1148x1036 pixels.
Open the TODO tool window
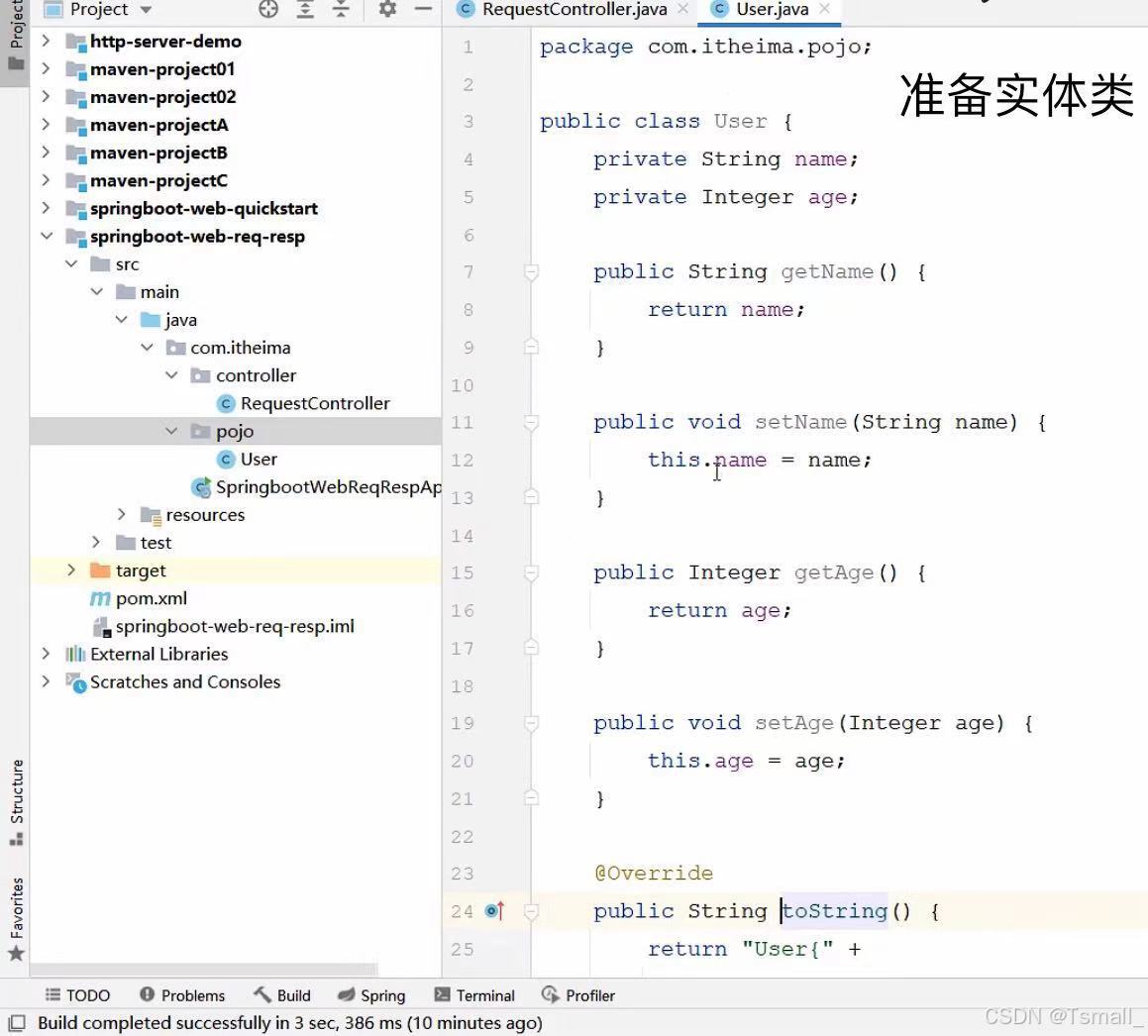(77, 995)
